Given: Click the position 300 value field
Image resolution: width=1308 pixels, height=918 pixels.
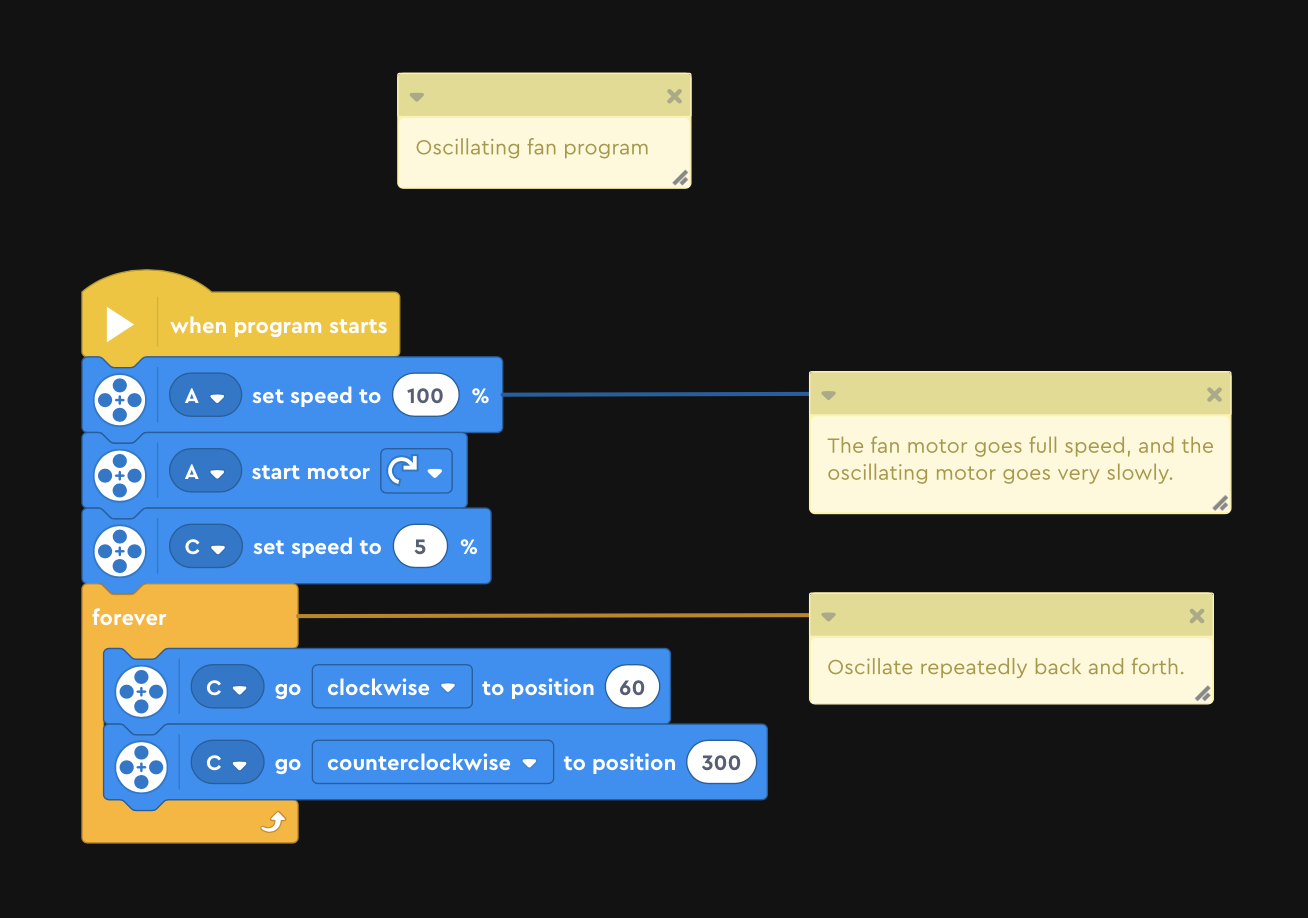Looking at the screenshot, I should point(721,763).
